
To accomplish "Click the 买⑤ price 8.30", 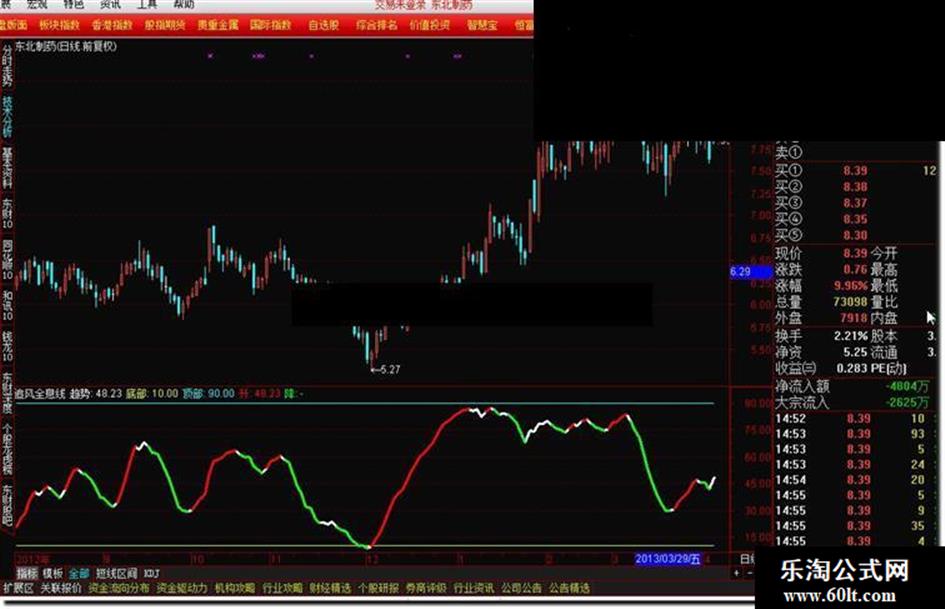I will pos(855,236).
